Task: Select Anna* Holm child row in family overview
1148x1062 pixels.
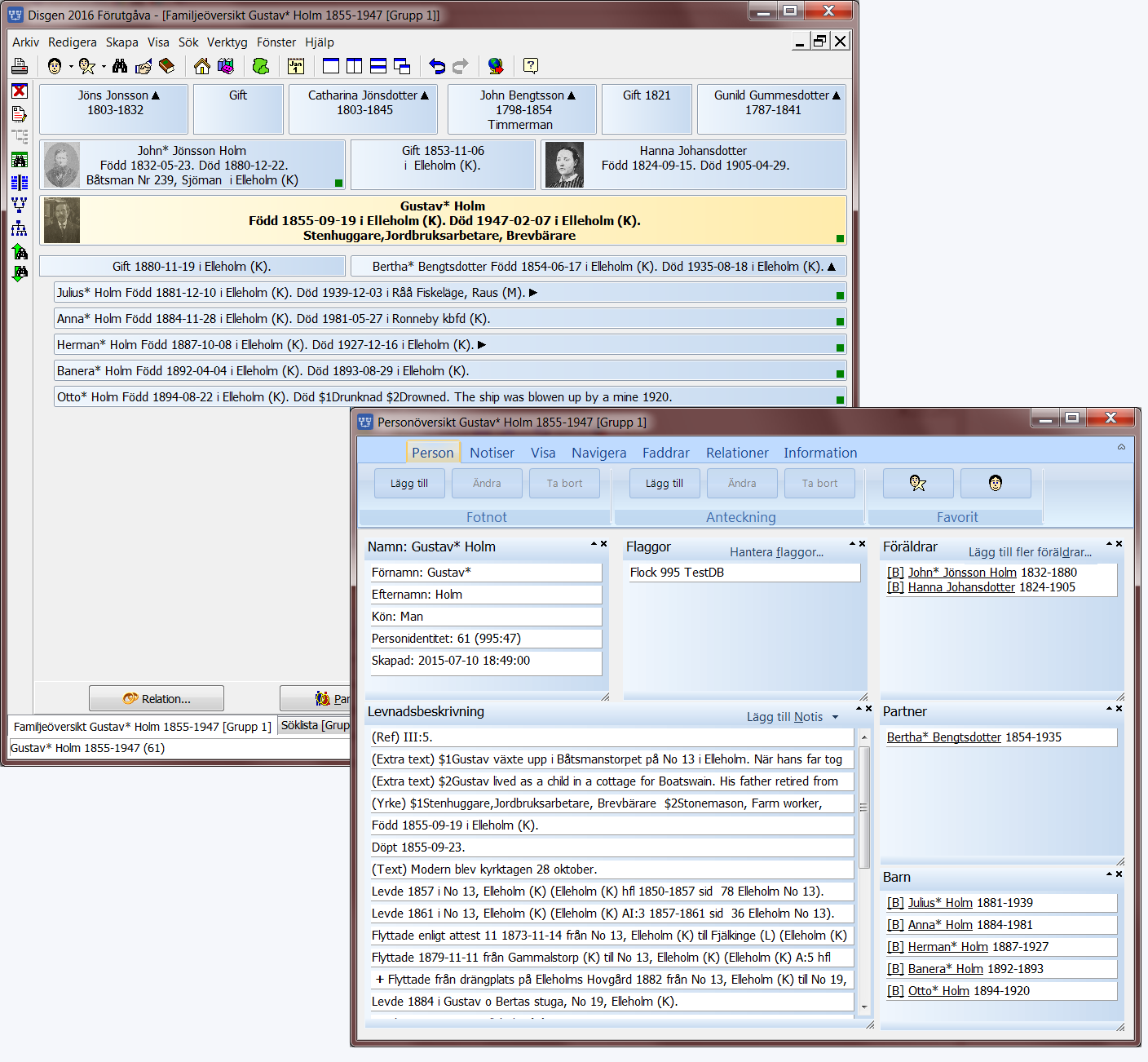Action: (x=450, y=319)
